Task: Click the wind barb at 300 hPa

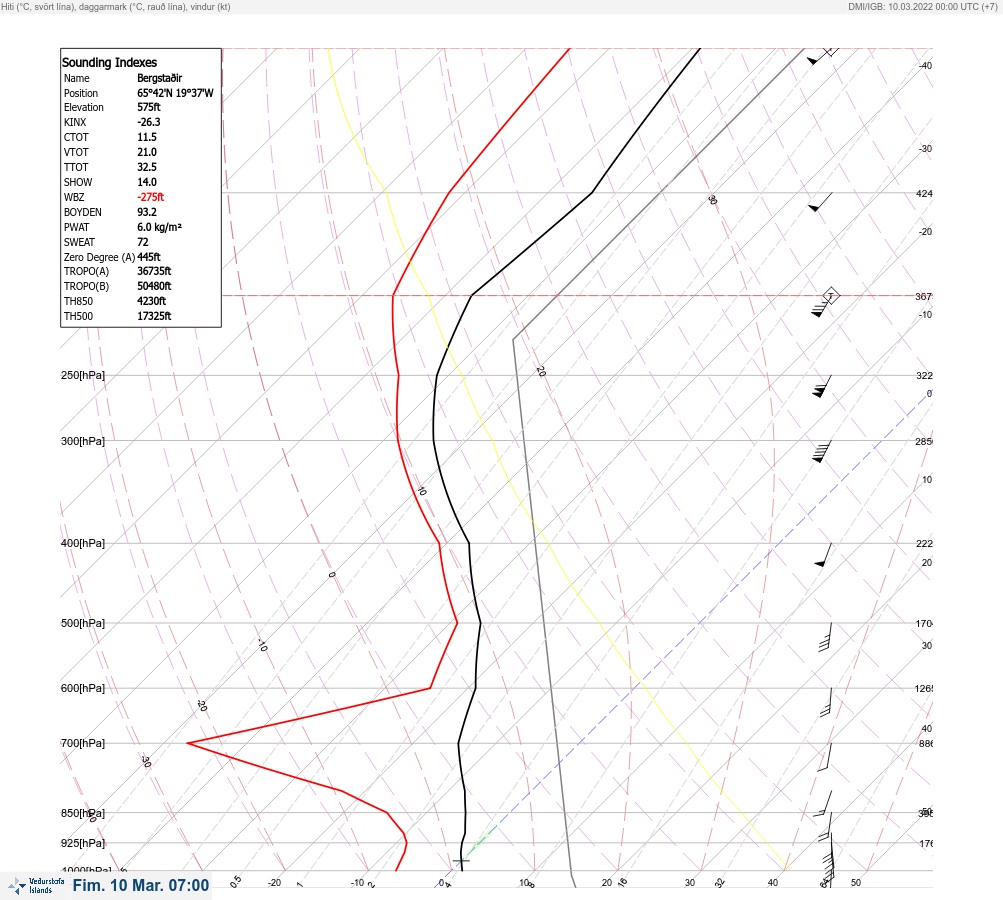Action: 822,452
